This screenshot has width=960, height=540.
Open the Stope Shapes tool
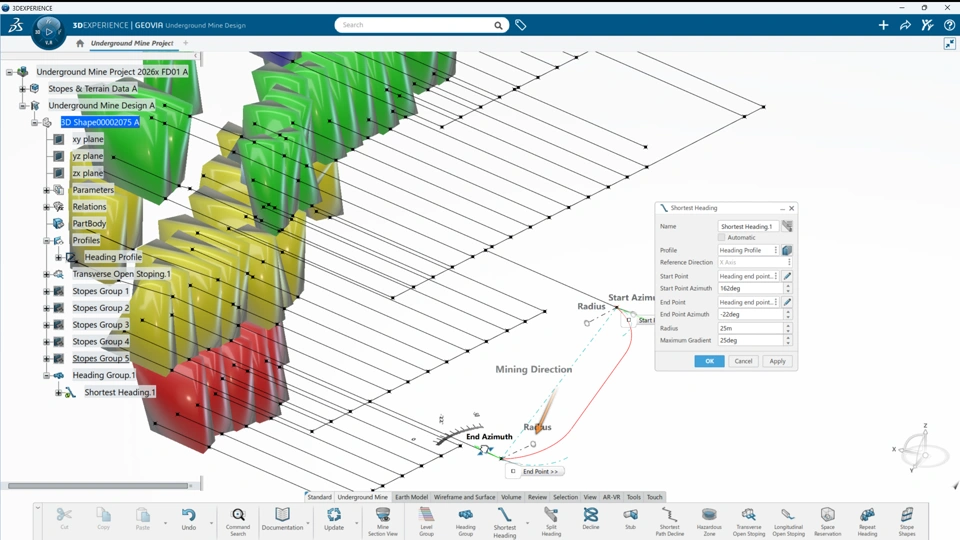point(907,521)
